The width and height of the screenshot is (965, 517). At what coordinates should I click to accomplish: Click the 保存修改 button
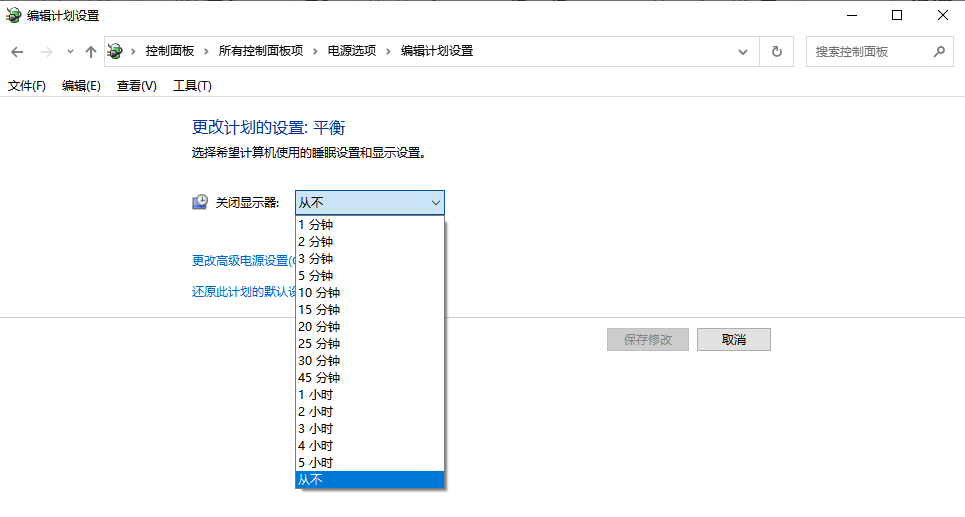click(647, 339)
